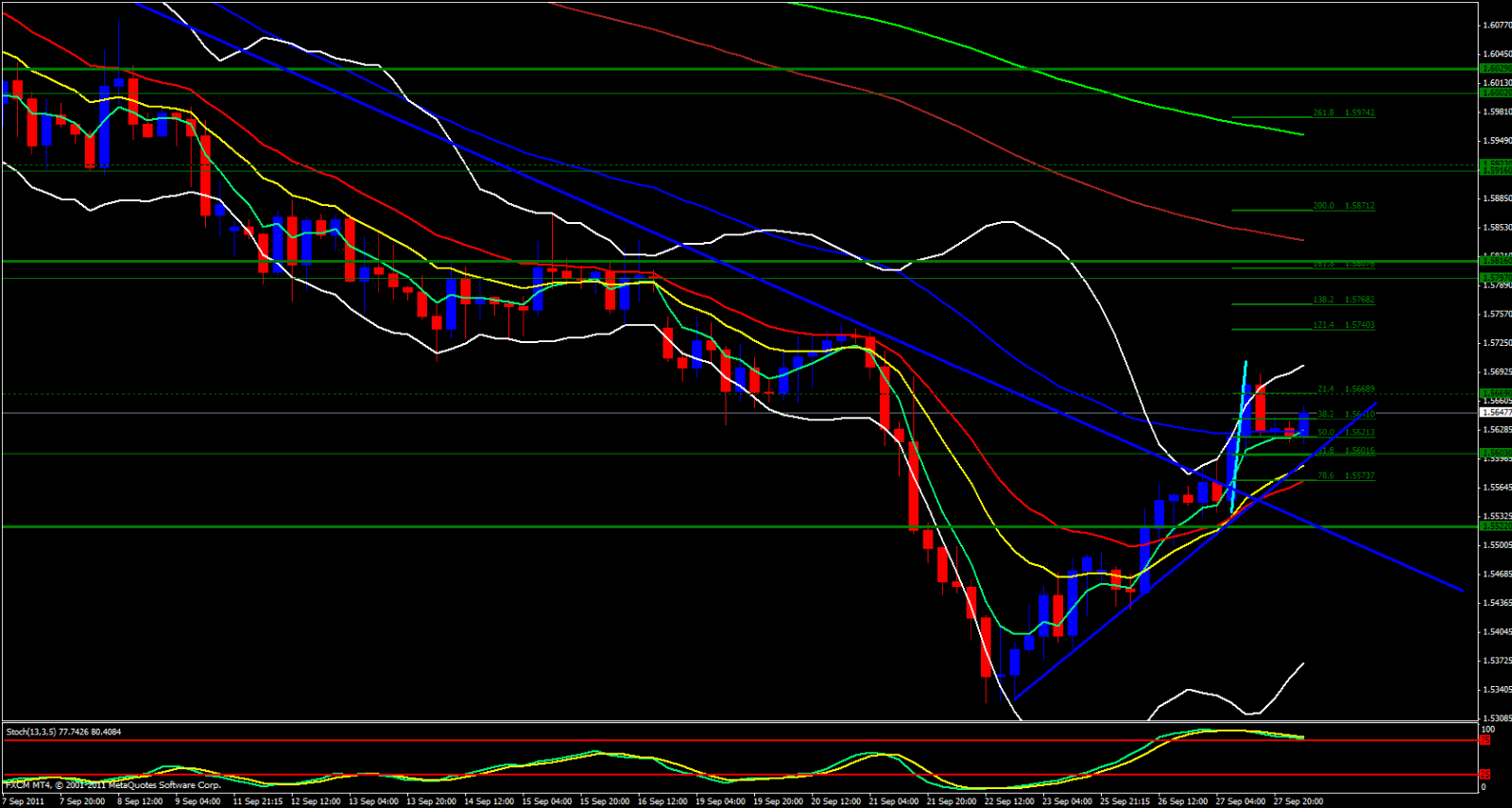The image size is (1512, 808).
Task: Select the red 25 stochastic level marker
Action: (x=1485, y=775)
